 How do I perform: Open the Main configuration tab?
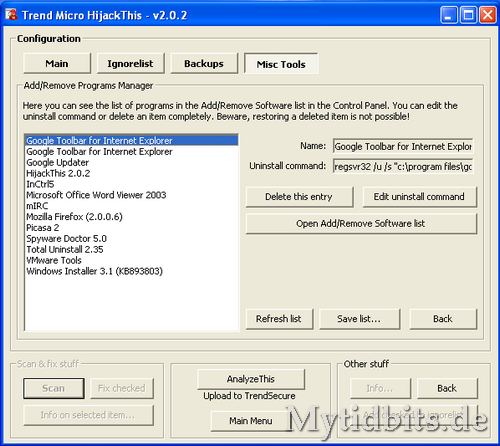(x=57, y=63)
